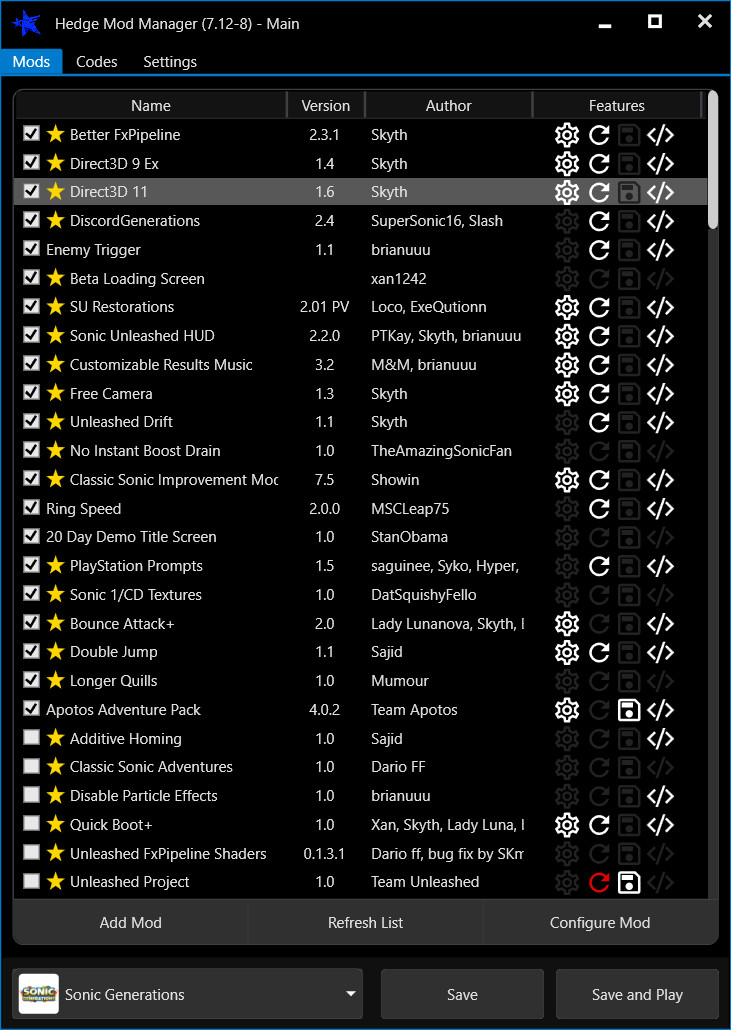
Task: Click favorite star for Additive Homing
Action: coord(56,739)
